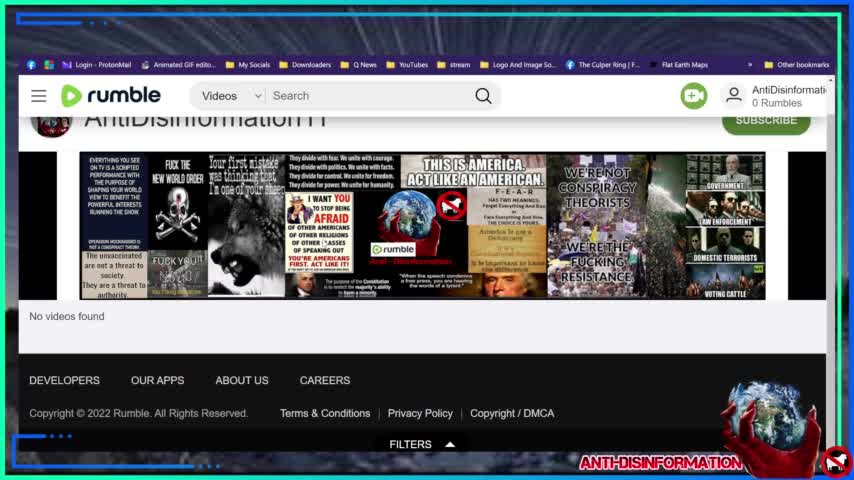854x480 pixels.
Task: Open the Downloaders bookmark folder
Action: (x=305, y=65)
